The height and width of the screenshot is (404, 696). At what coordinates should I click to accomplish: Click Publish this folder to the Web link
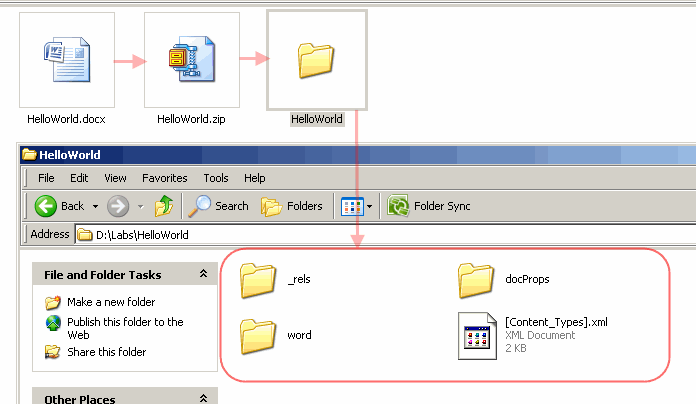(x=125, y=328)
